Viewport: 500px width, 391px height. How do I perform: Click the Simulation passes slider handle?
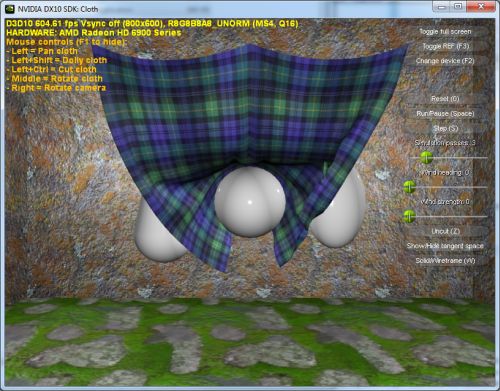click(426, 157)
